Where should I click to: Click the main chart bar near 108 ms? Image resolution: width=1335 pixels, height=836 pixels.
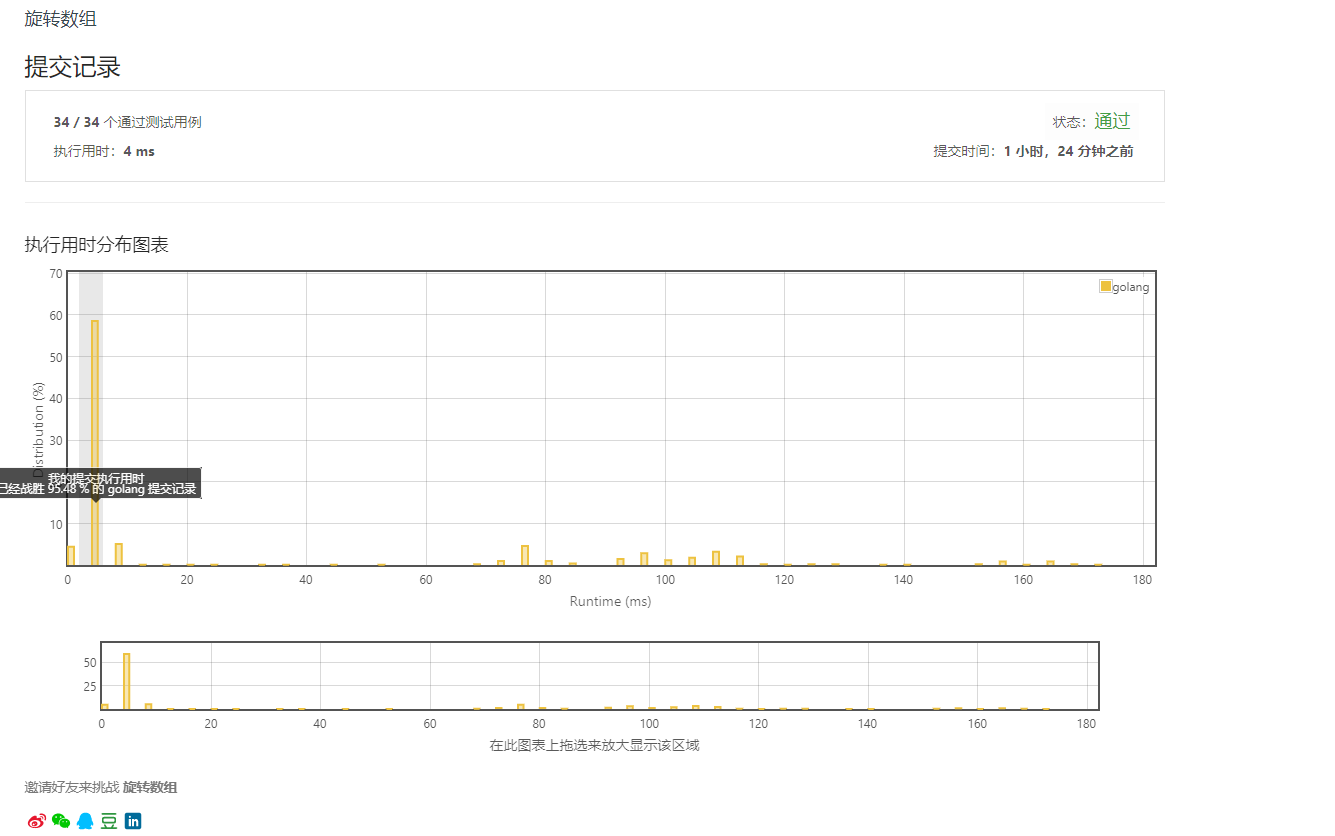point(716,558)
